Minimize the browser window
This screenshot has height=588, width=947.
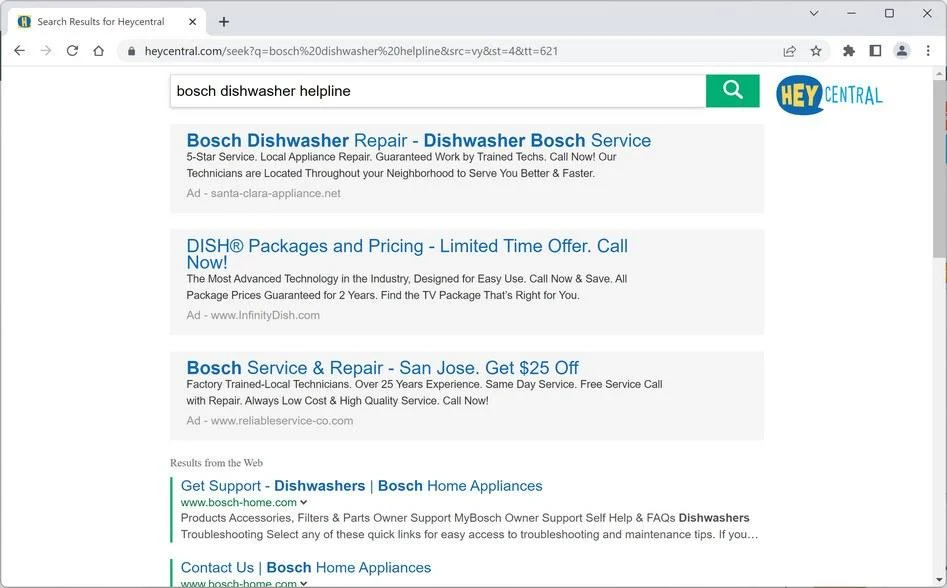(852, 13)
